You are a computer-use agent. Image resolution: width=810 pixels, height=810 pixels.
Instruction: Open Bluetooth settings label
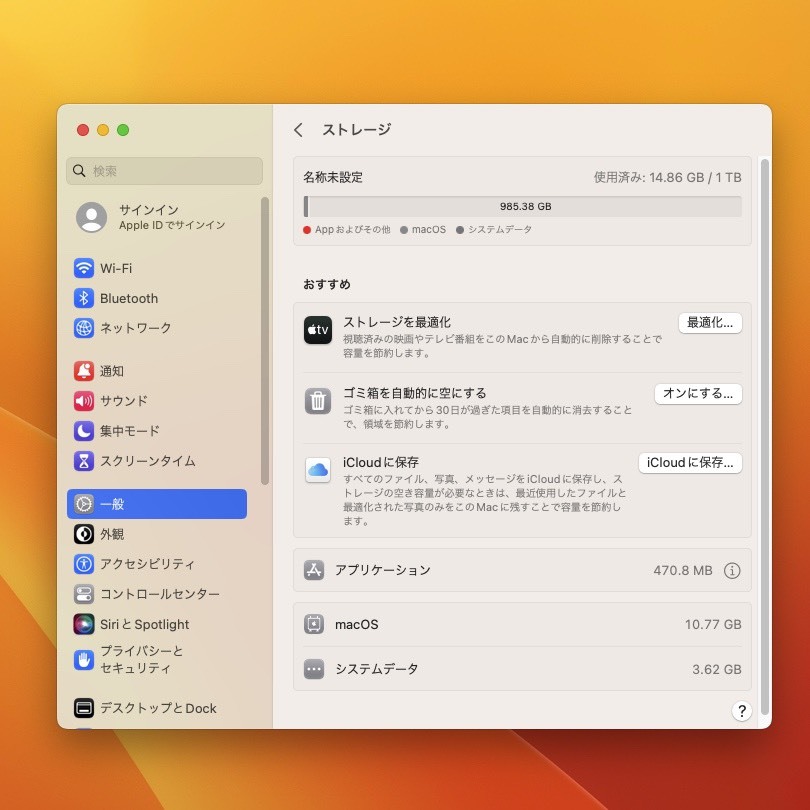pyautogui.click(x=129, y=299)
